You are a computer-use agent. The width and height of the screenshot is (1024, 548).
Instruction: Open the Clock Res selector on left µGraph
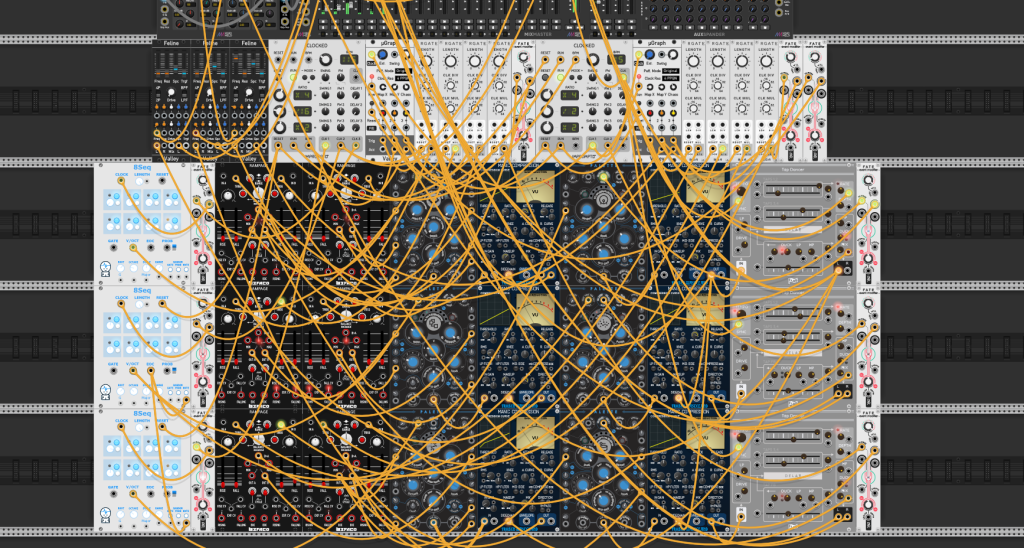(404, 78)
